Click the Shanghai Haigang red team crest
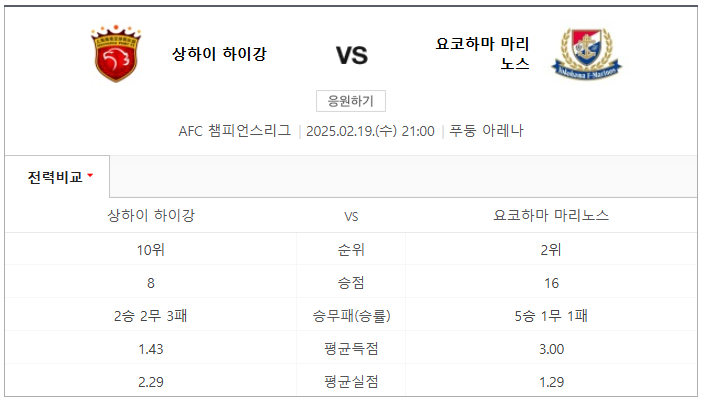The width and height of the screenshot is (704, 401). point(116,54)
